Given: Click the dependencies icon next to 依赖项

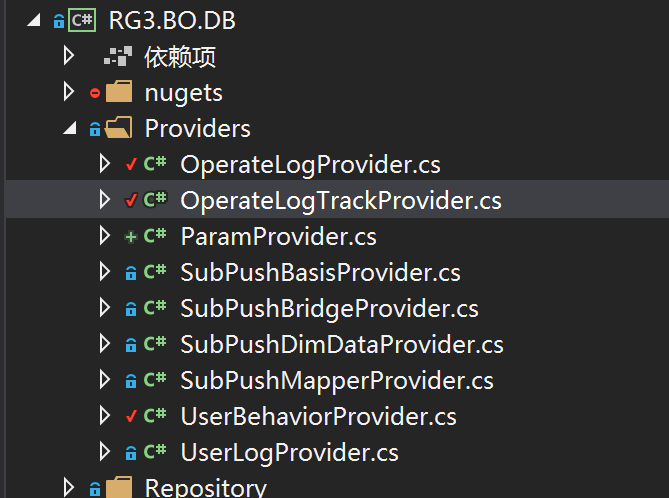Looking at the screenshot, I should click(118, 56).
